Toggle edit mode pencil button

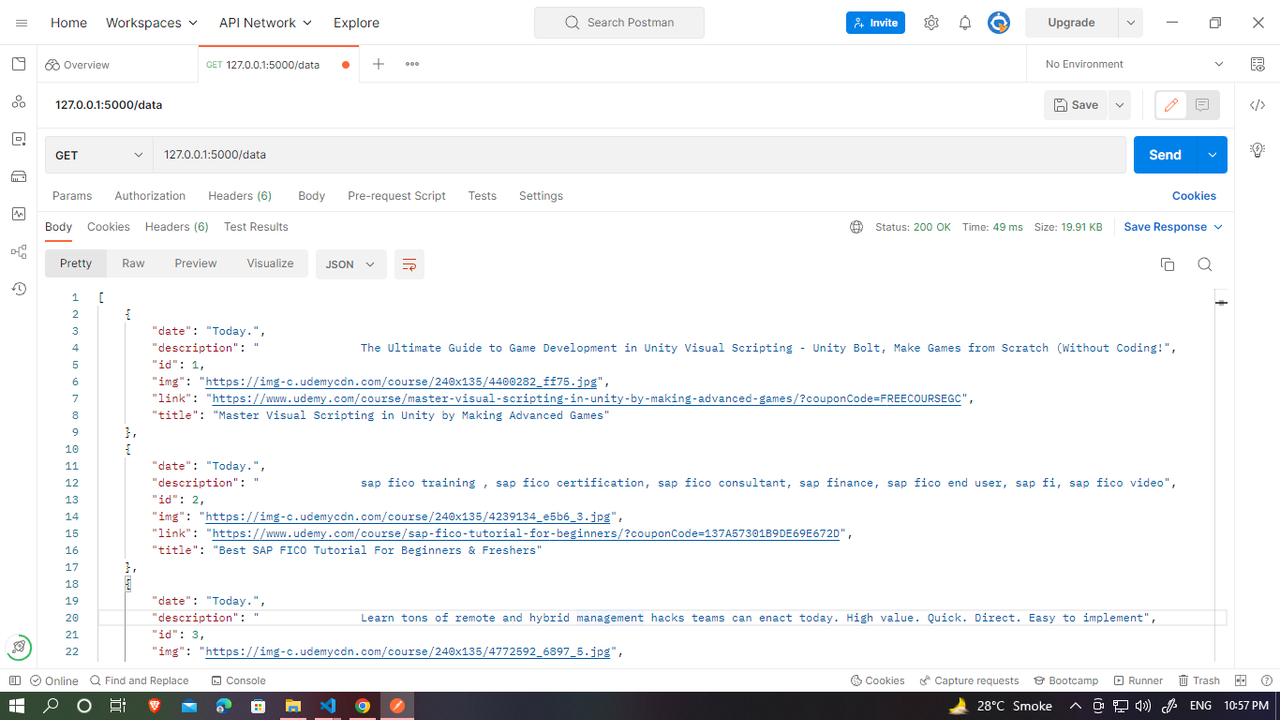click(1171, 105)
